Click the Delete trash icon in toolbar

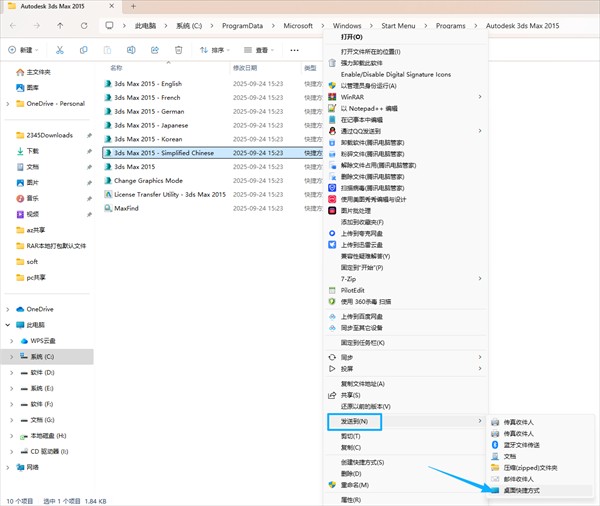coord(178,49)
